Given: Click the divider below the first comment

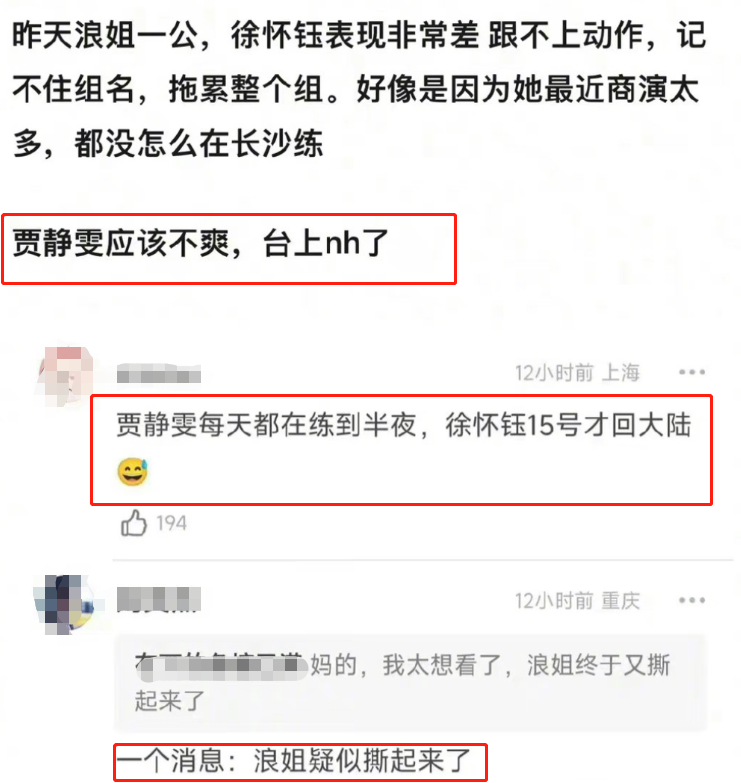Looking at the screenshot, I should pos(422,560).
